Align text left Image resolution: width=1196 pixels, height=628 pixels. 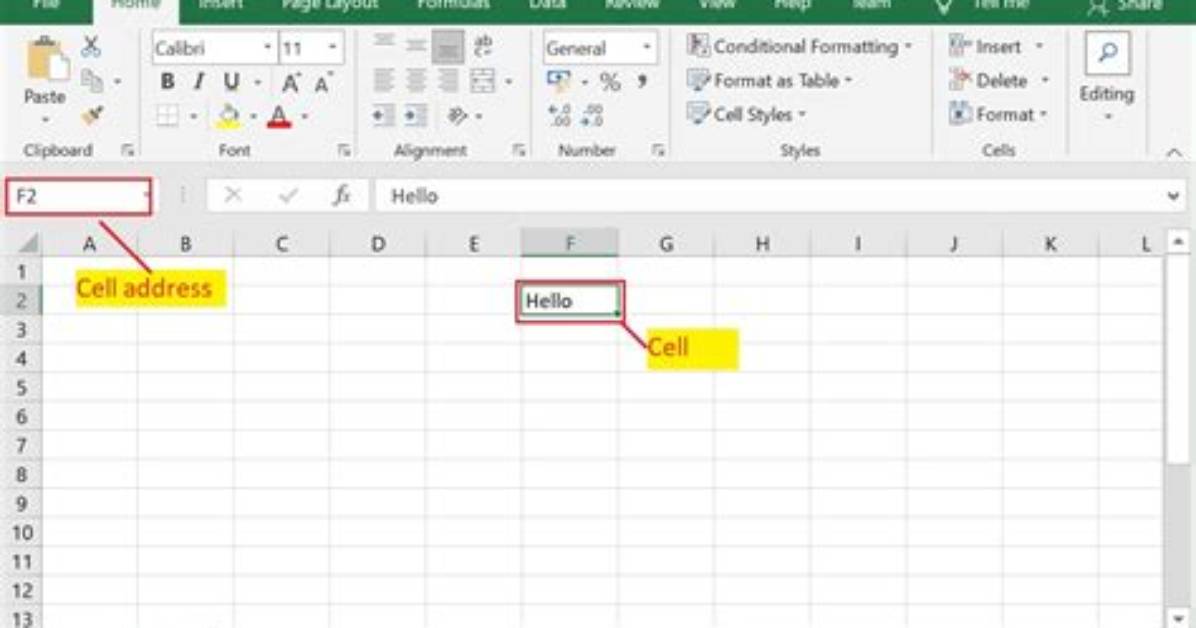(x=384, y=80)
